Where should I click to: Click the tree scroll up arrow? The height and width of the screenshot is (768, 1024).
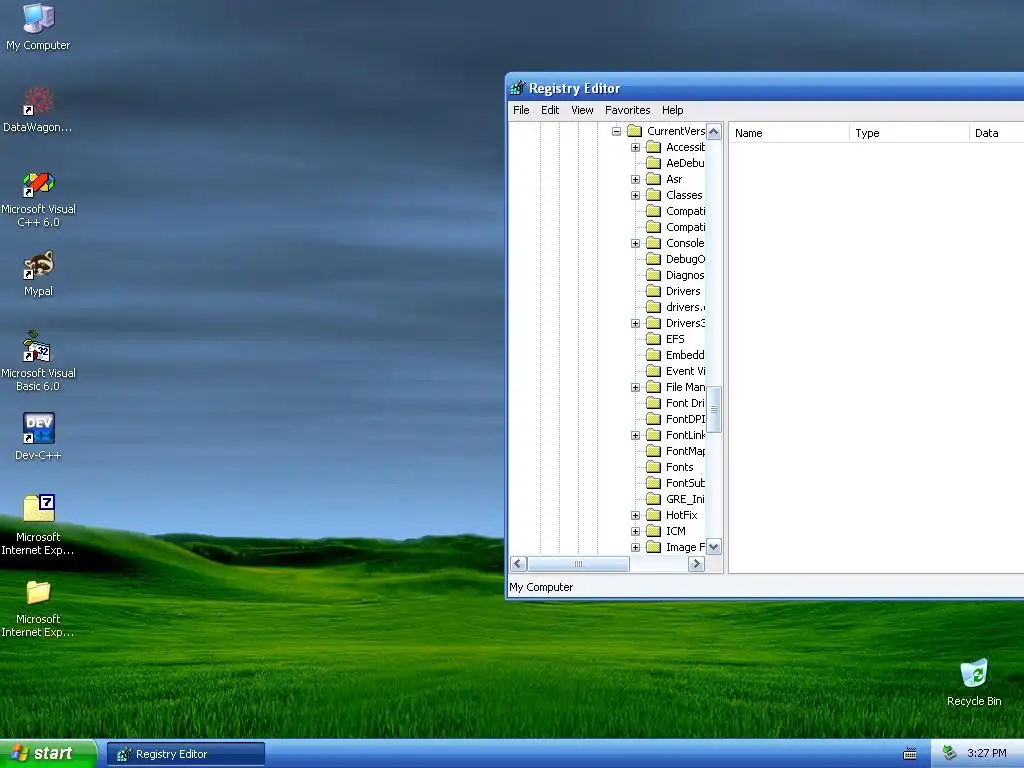[x=714, y=132]
